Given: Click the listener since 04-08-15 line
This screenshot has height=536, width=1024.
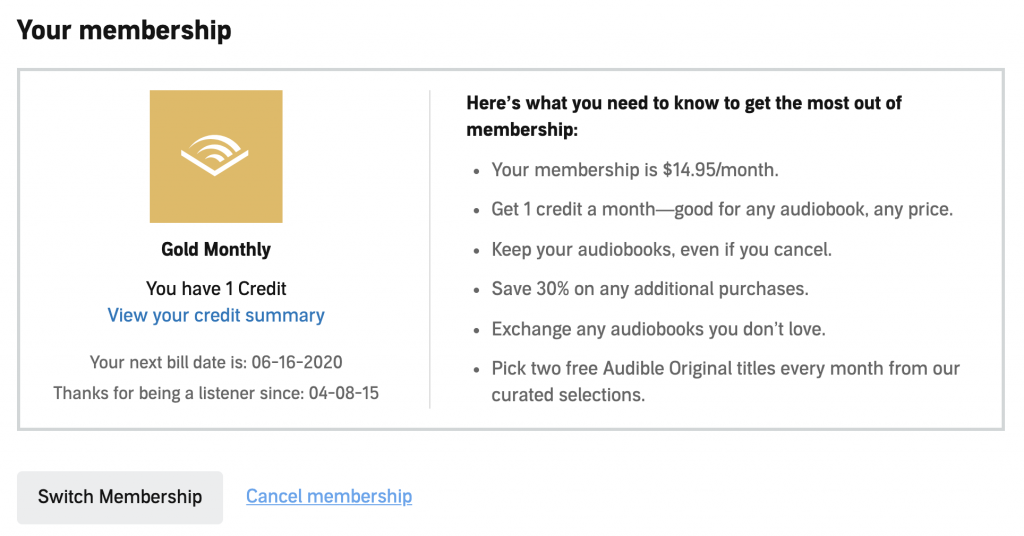Looking at the screenshot, I should (x=216, y=393).
